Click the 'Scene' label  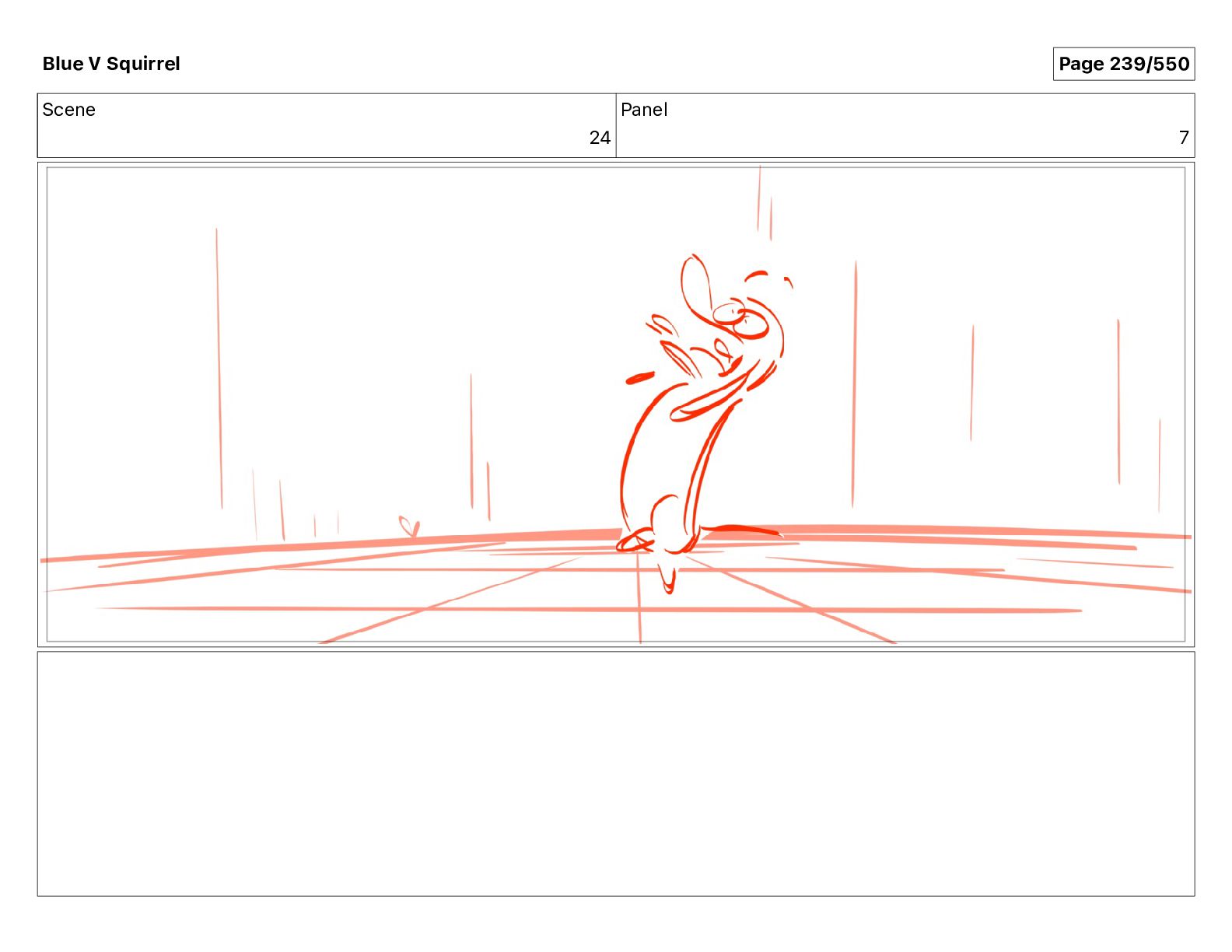tap(68, 110)
